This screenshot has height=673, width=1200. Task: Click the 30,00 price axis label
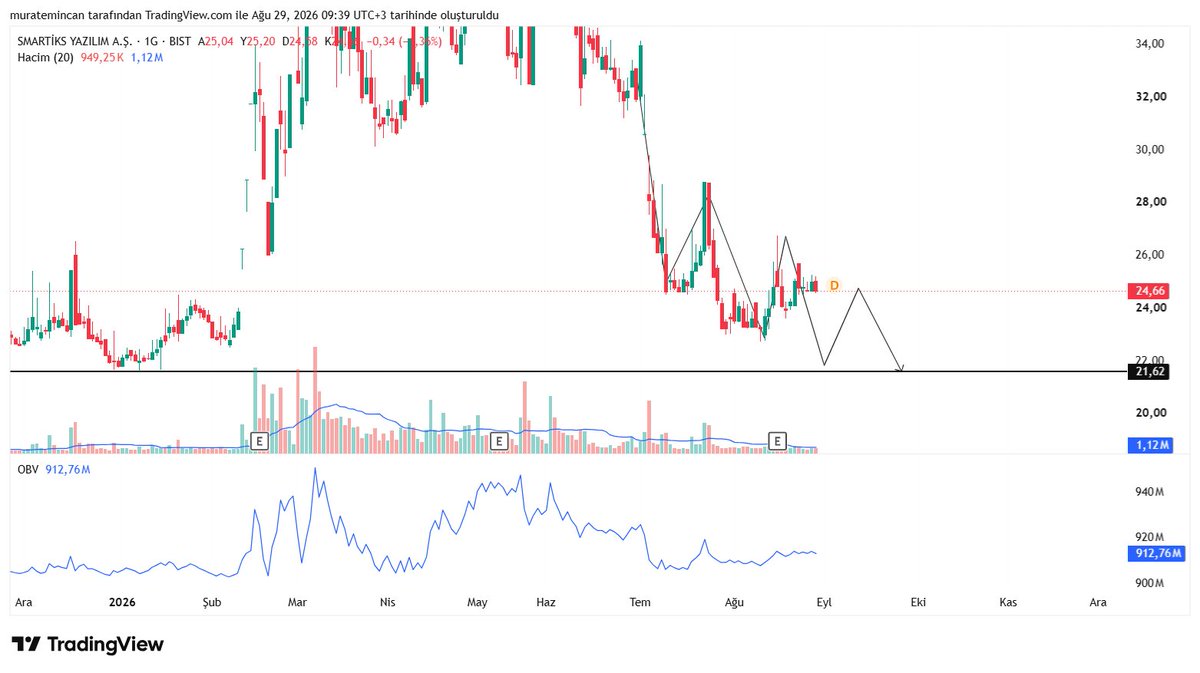pos(1150,149)
